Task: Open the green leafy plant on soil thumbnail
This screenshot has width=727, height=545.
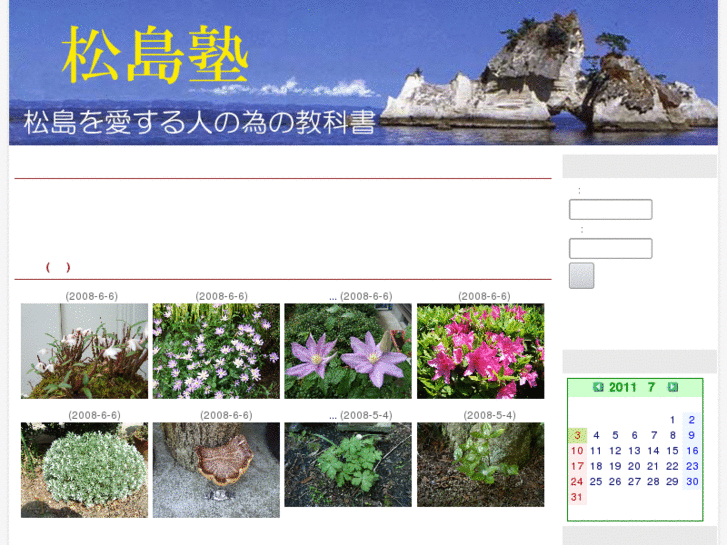Action: 348,464
